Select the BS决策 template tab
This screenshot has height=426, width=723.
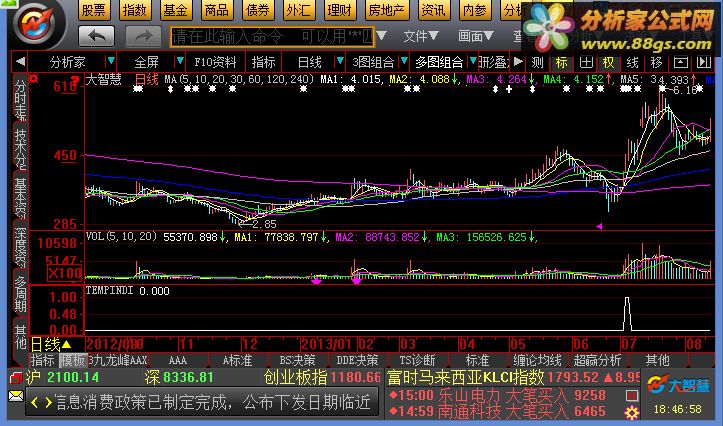click(297, 360)
